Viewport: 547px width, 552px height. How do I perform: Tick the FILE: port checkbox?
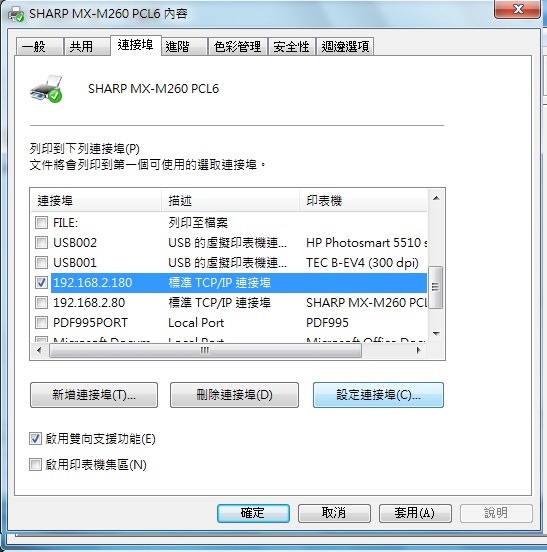tap(42, 222)
